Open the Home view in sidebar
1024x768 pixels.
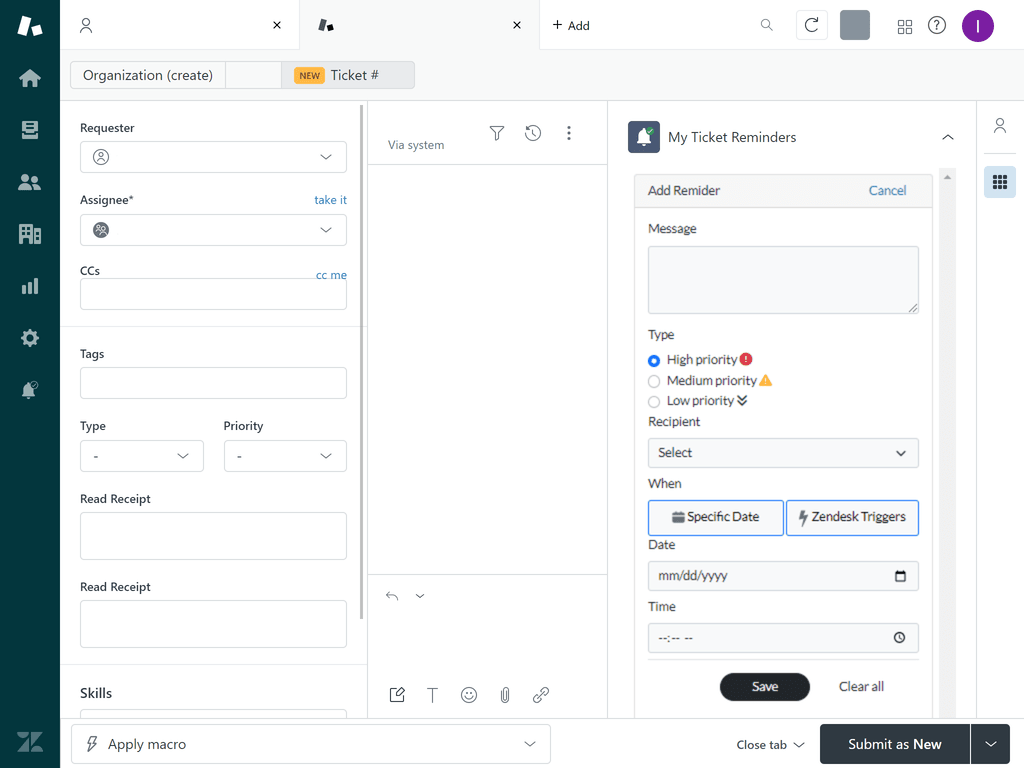(x=30, y=78)
